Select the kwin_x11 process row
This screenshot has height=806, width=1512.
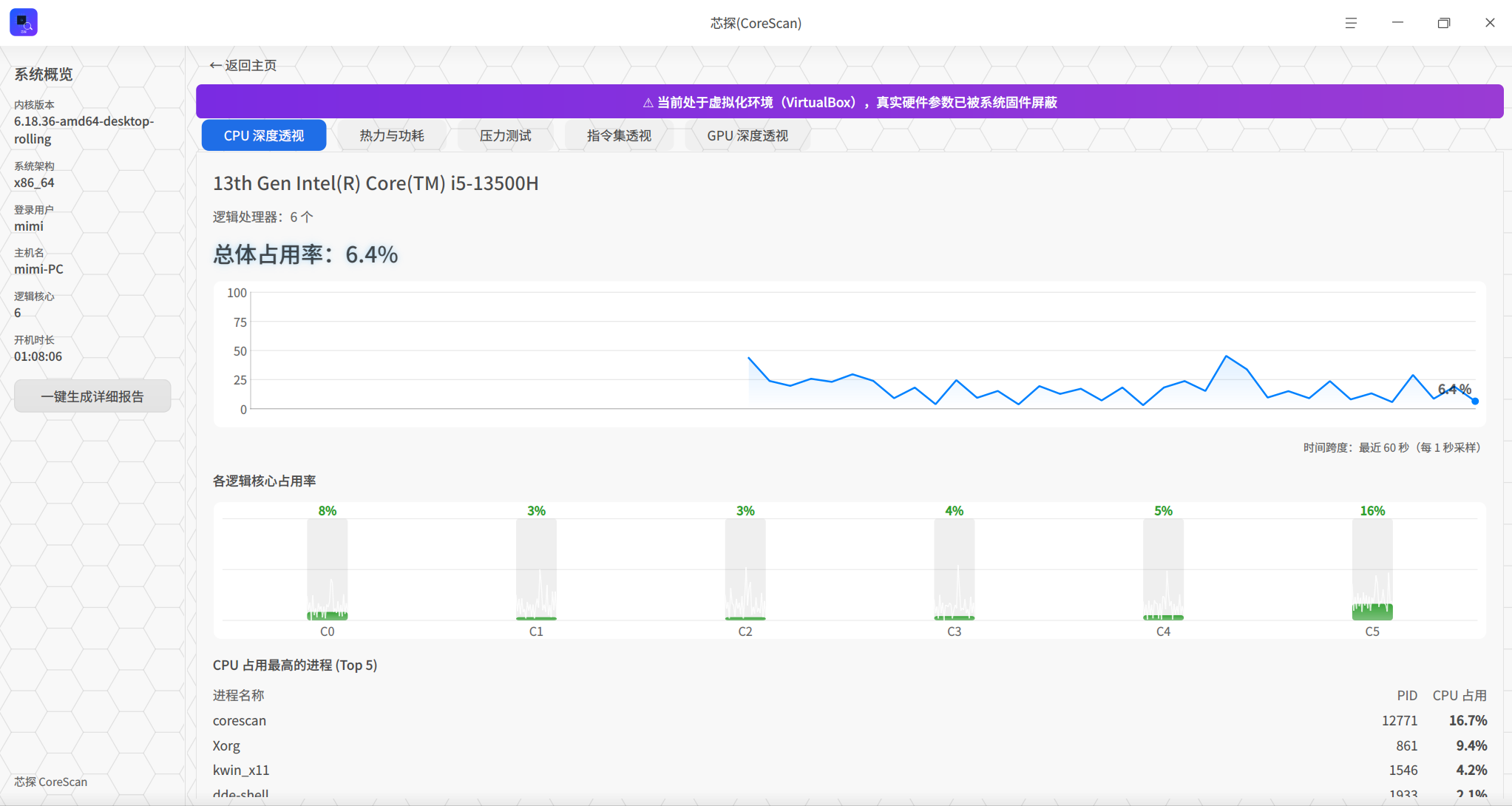[850, 770]
